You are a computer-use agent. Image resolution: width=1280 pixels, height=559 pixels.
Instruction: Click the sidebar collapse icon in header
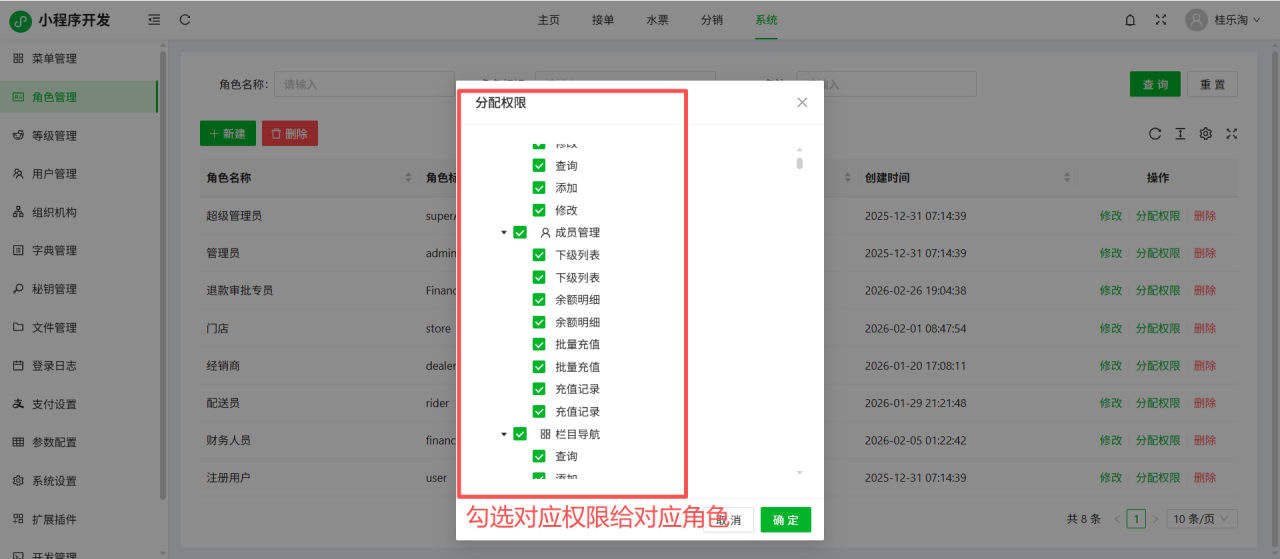coord(153,20)
